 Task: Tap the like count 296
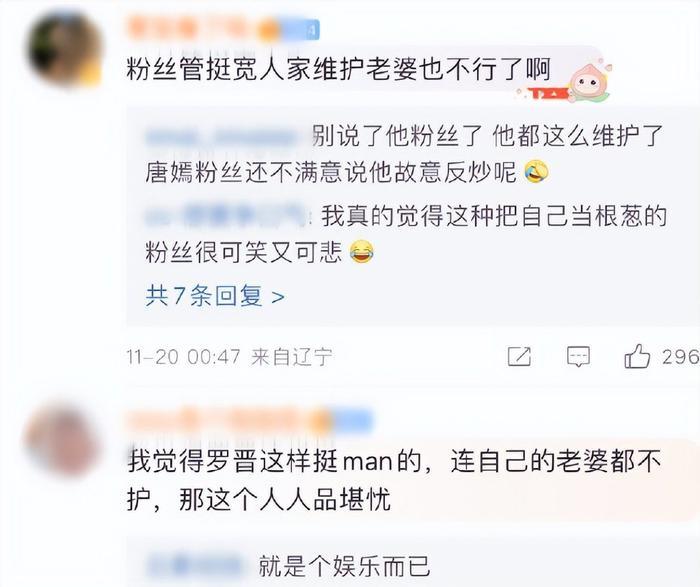coord(681,357)
